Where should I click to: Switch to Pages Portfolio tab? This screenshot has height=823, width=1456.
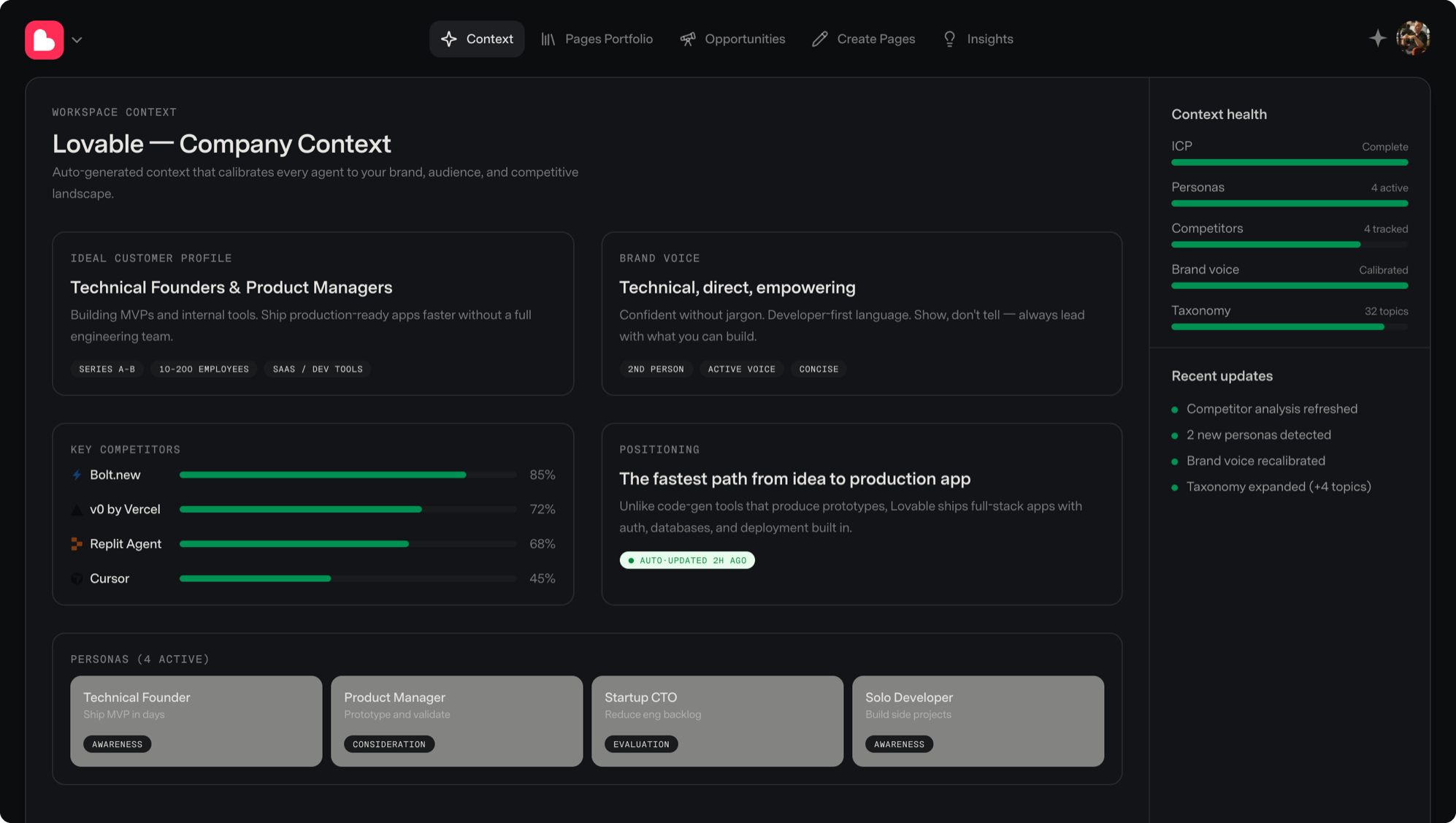[597, 39]
